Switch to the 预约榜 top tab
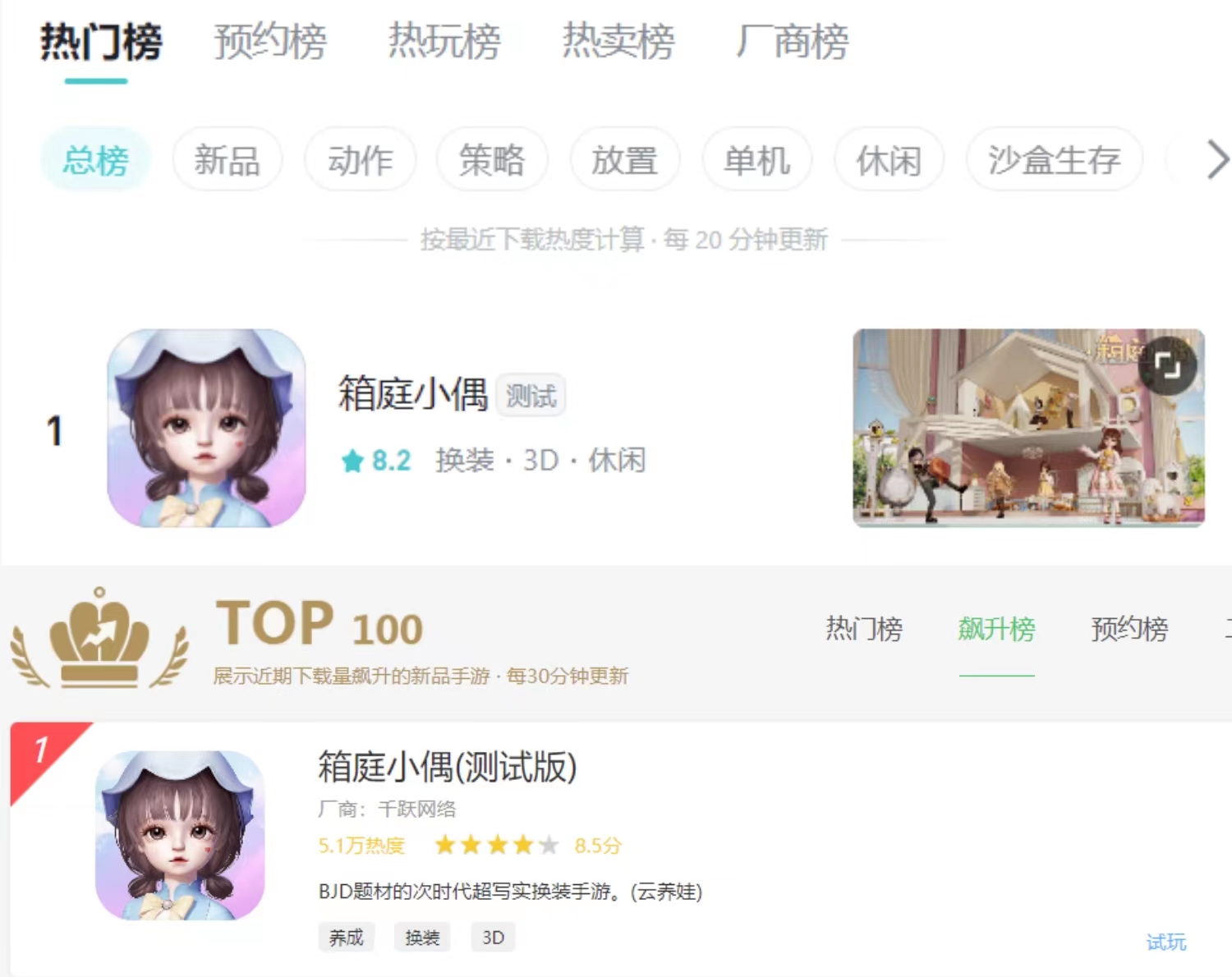Viewport: 1232px width, 977px height. point(270,42)
